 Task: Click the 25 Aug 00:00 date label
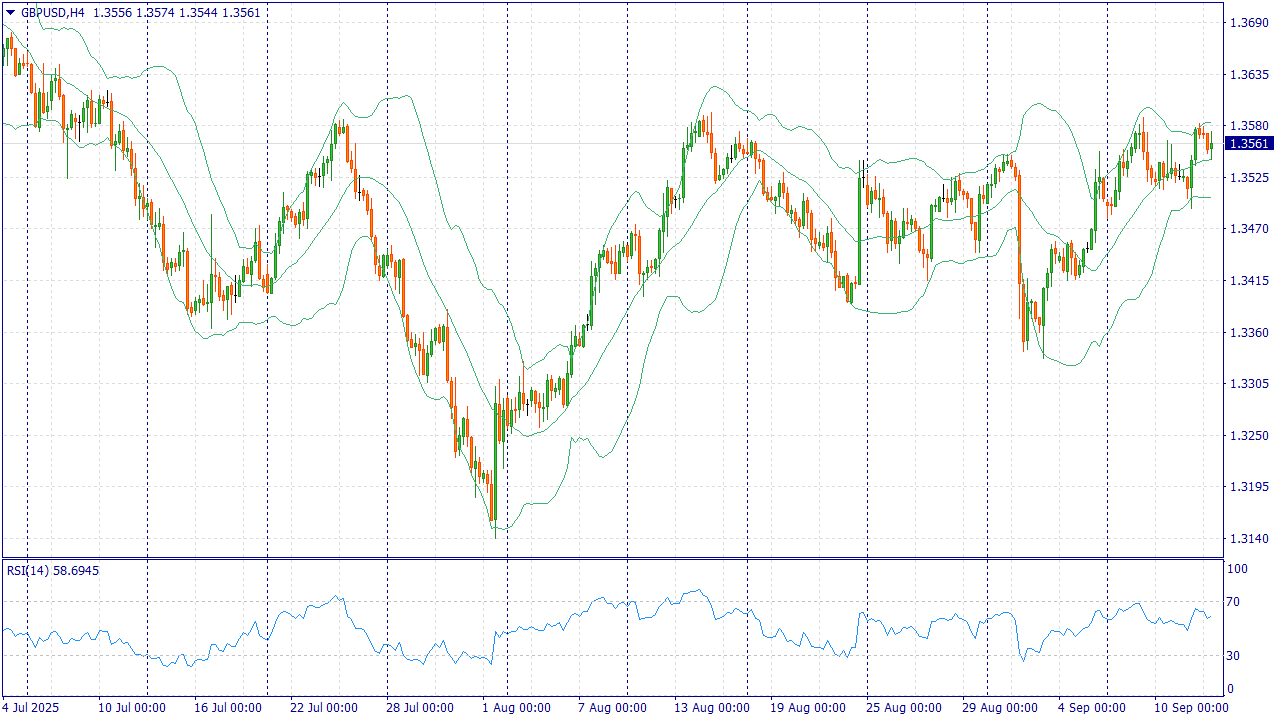pos(903,708)
